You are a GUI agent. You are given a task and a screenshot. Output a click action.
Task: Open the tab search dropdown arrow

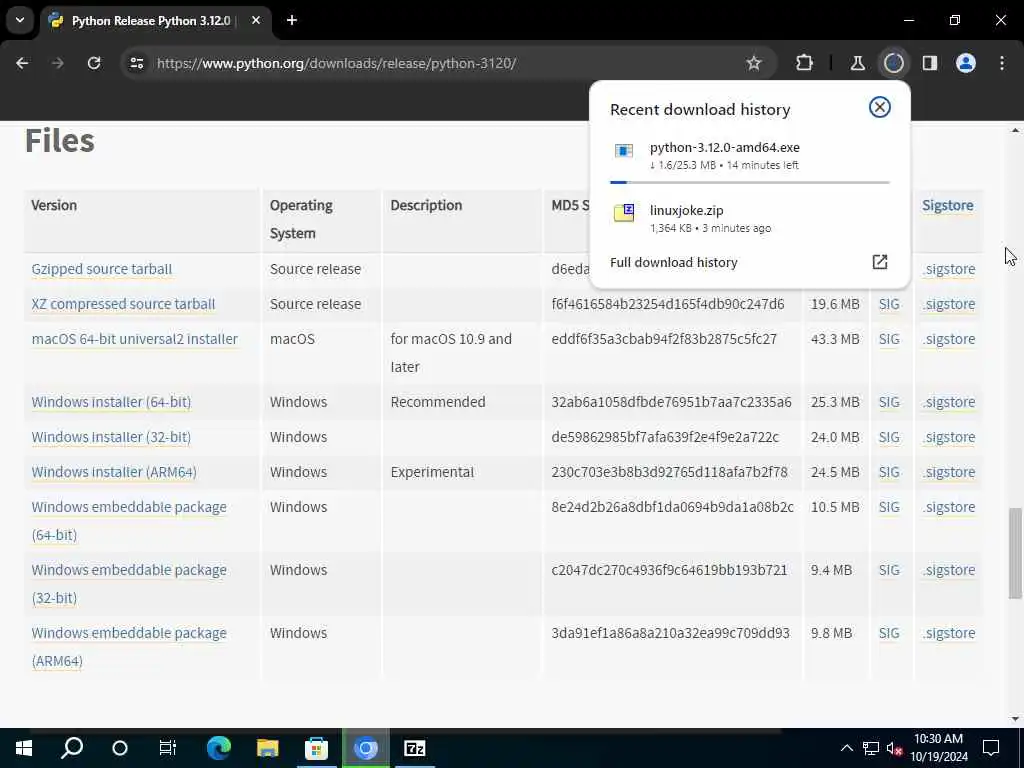click(20, 20)
